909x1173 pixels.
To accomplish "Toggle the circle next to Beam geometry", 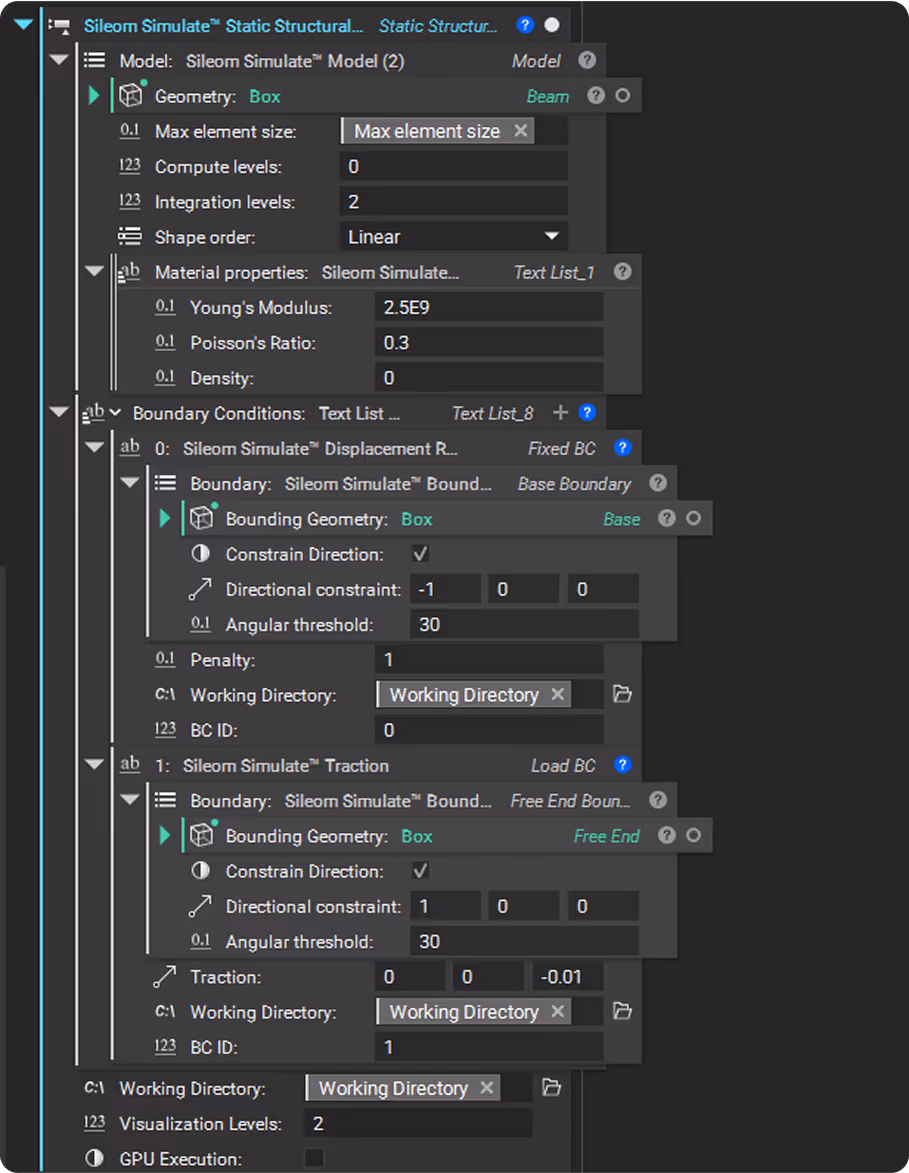I will pyautogui.click(x=622, y=96).
